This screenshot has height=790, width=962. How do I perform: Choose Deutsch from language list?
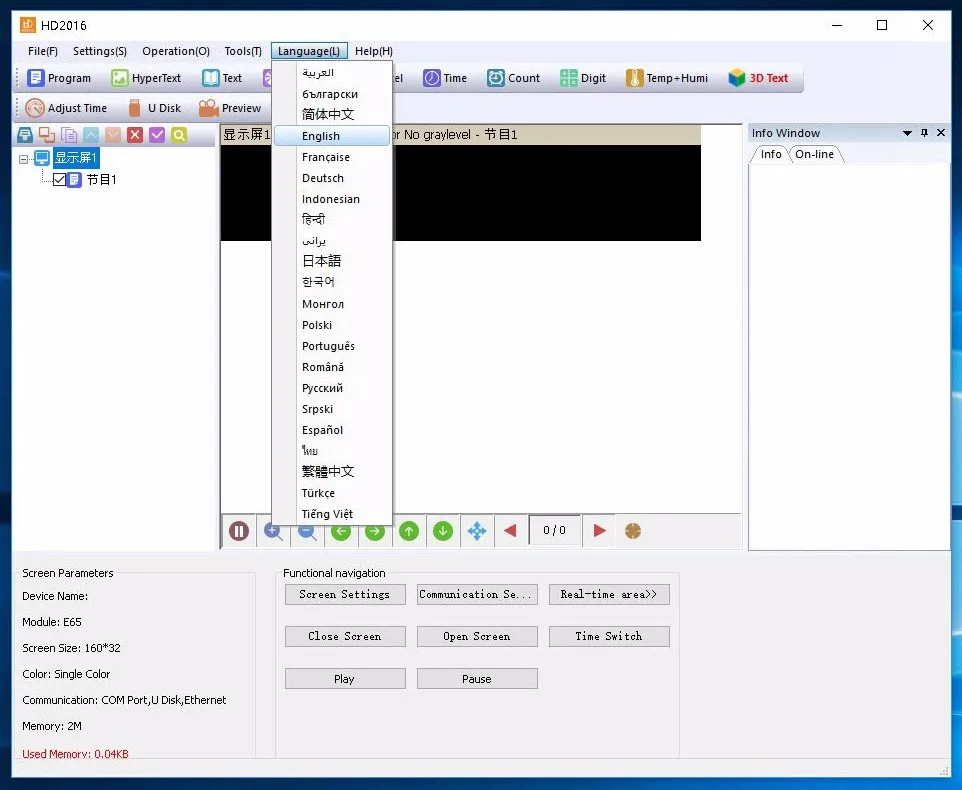[x=331, y=178]
